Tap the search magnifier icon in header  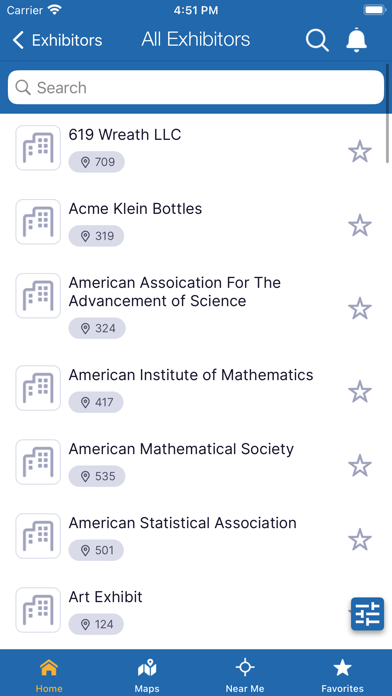pyautogui.click(x=317, y=40)
